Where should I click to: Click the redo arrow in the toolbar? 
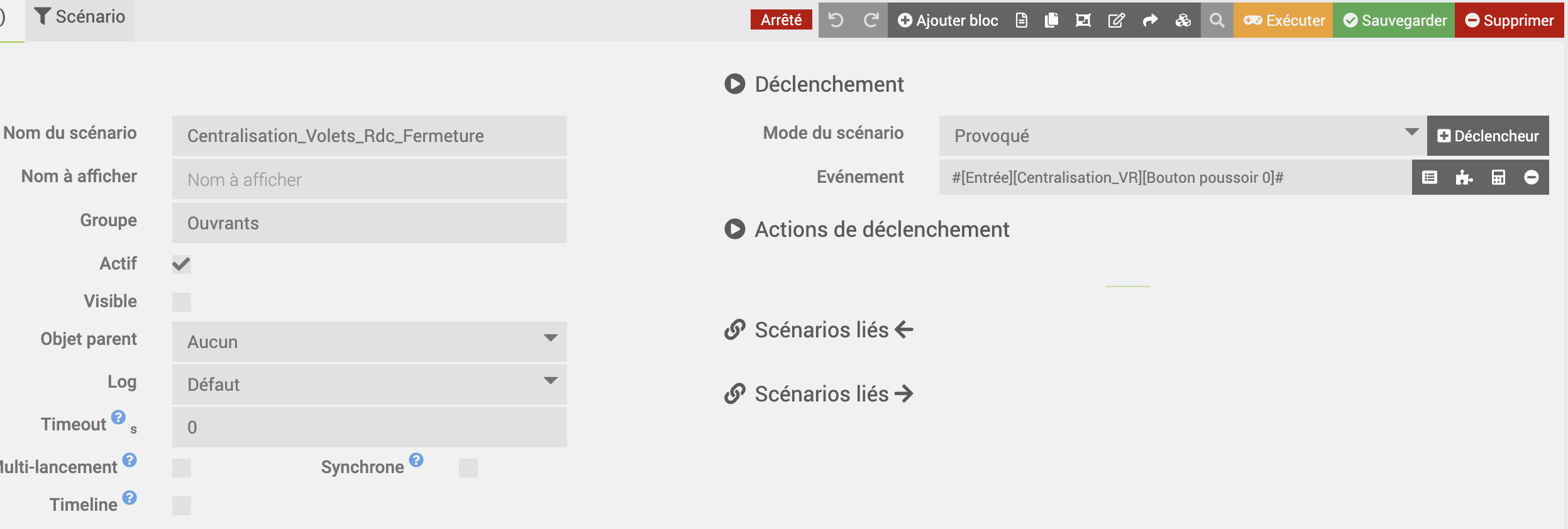click(x=871, y=20)
